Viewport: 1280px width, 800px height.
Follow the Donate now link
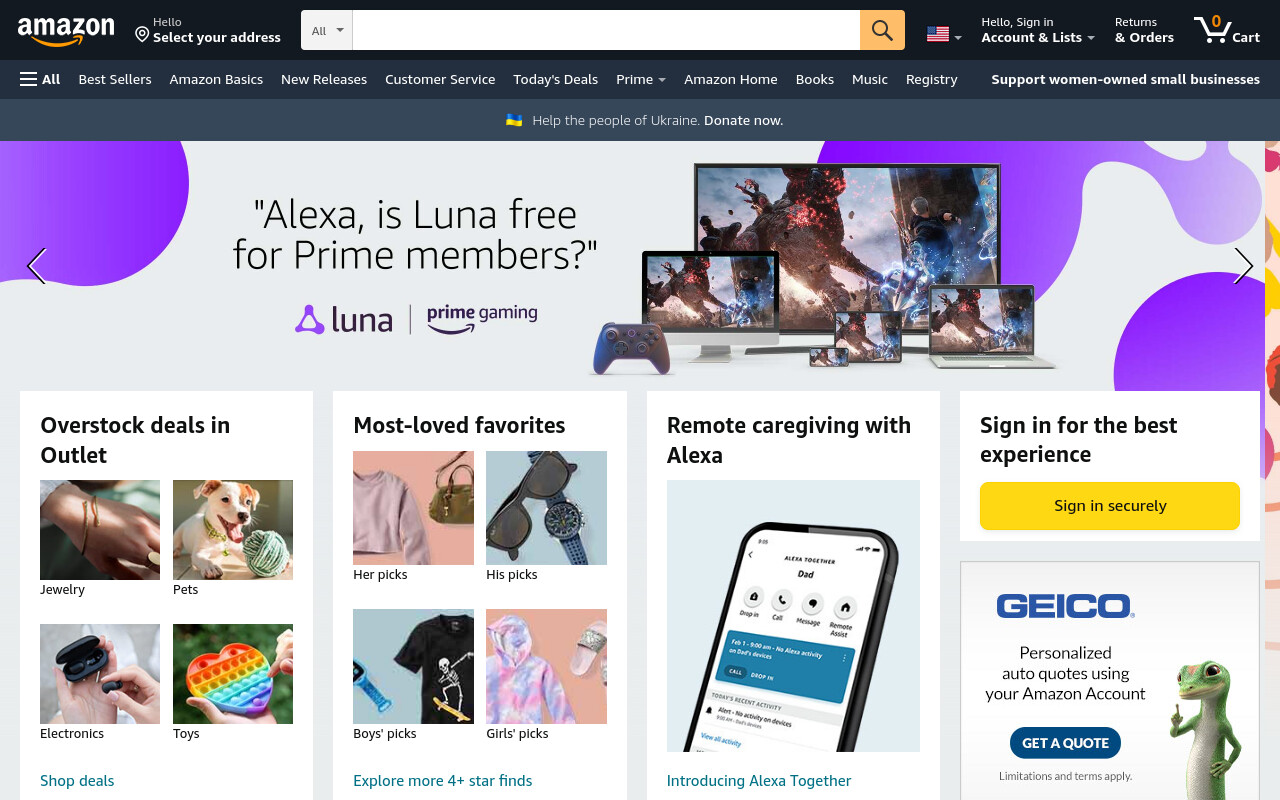(x=743, y=120)
